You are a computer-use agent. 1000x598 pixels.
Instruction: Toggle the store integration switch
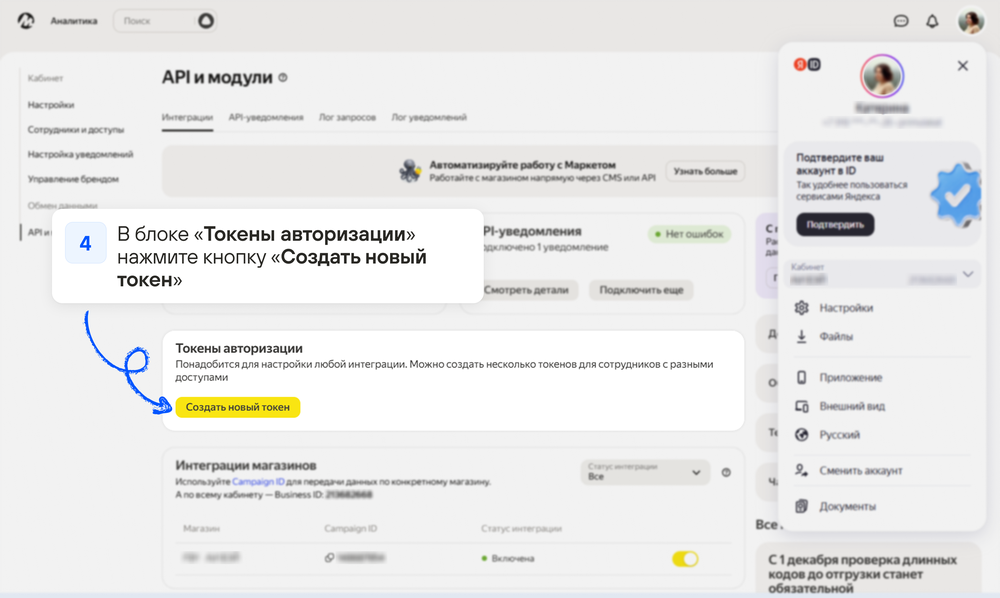tap(685, 558)
